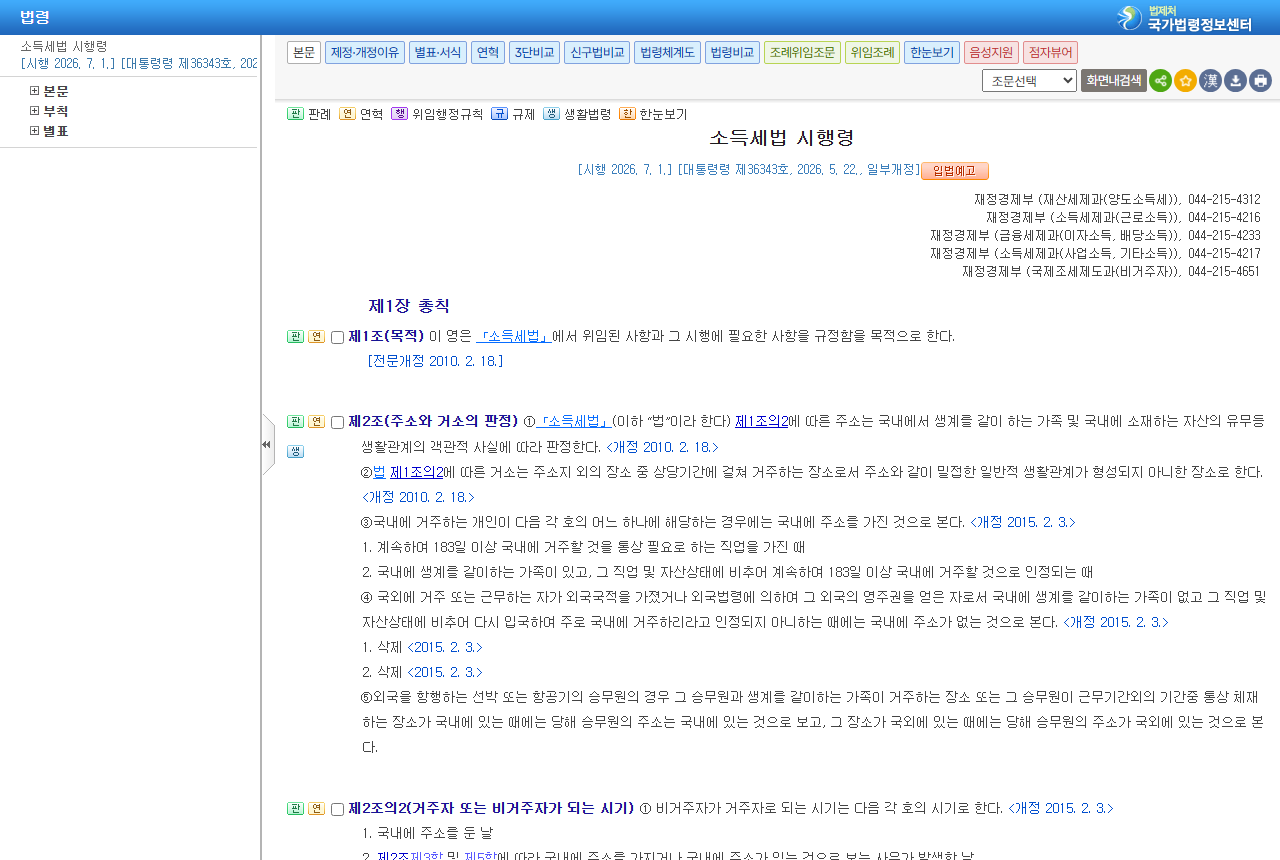
Task: Open 판례 icon beside 제1조(목적)
Action: [295, 337]
